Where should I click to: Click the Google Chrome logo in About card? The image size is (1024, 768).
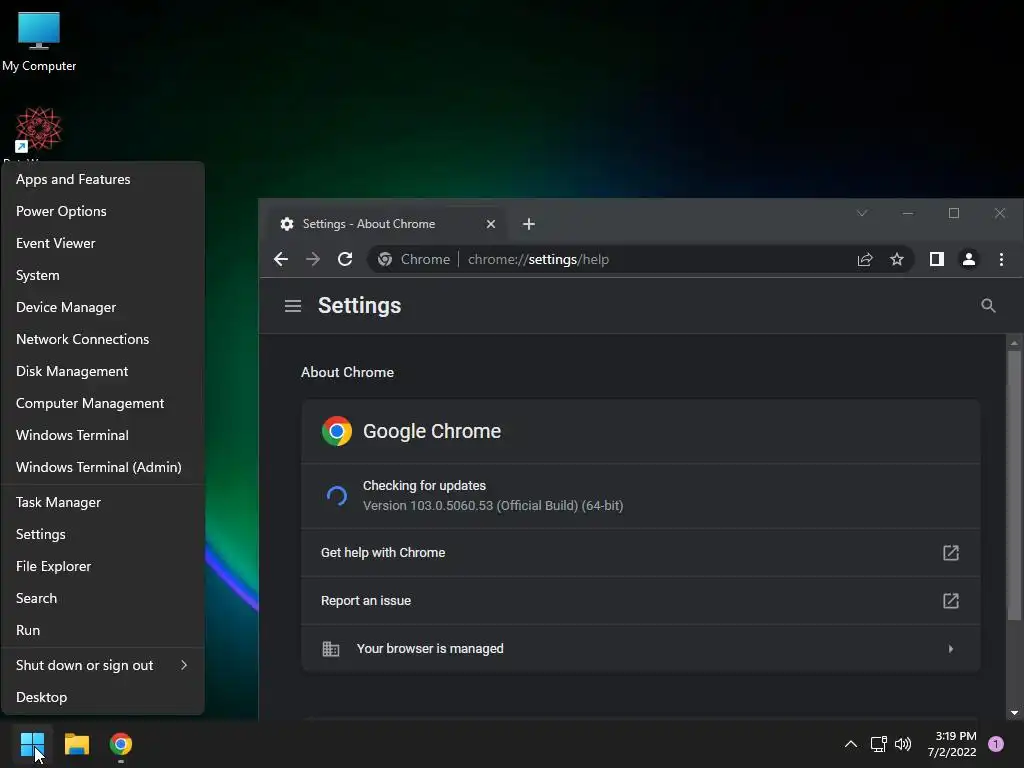pos(337,431)
